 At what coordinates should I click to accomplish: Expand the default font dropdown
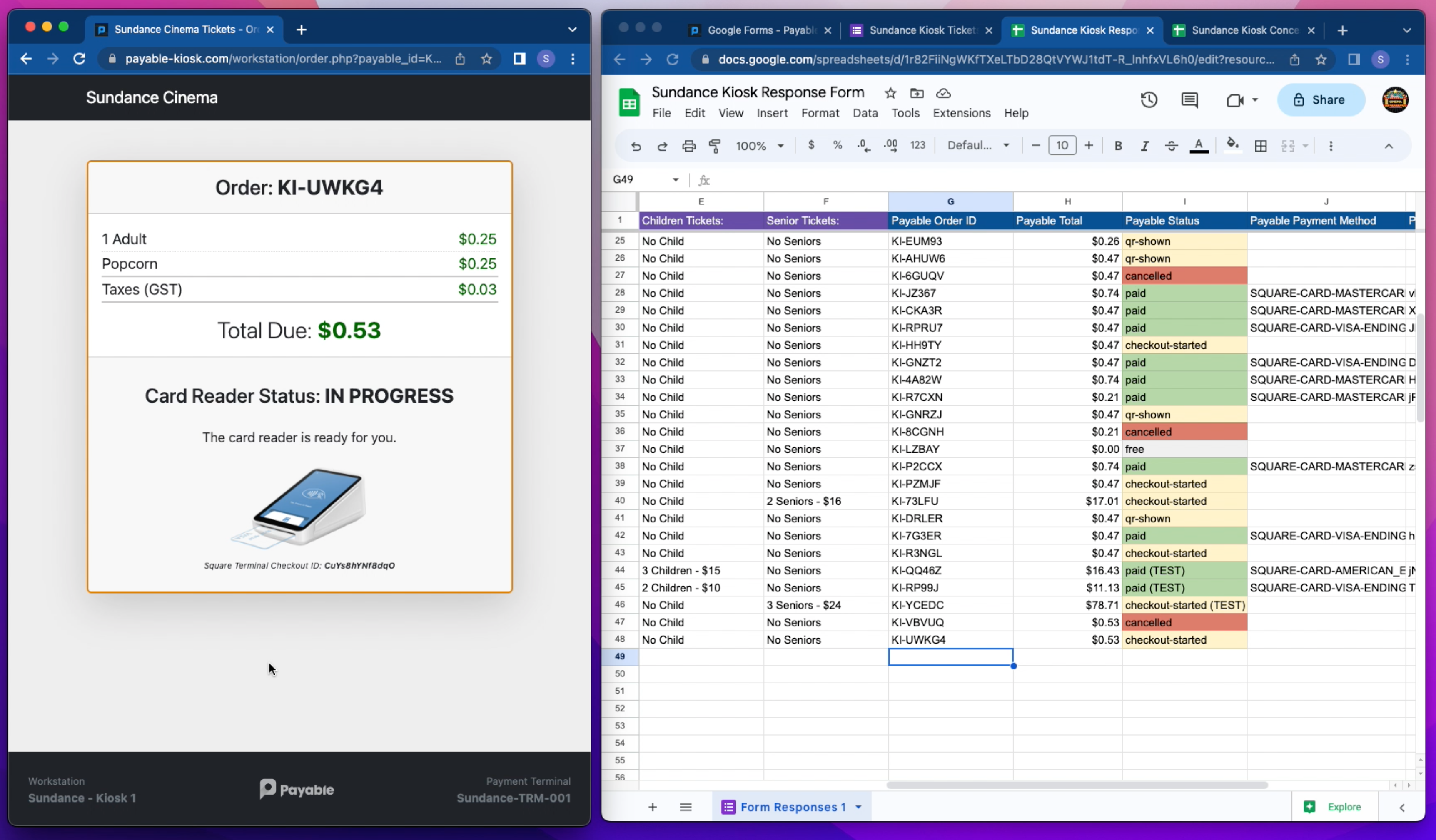978,146
